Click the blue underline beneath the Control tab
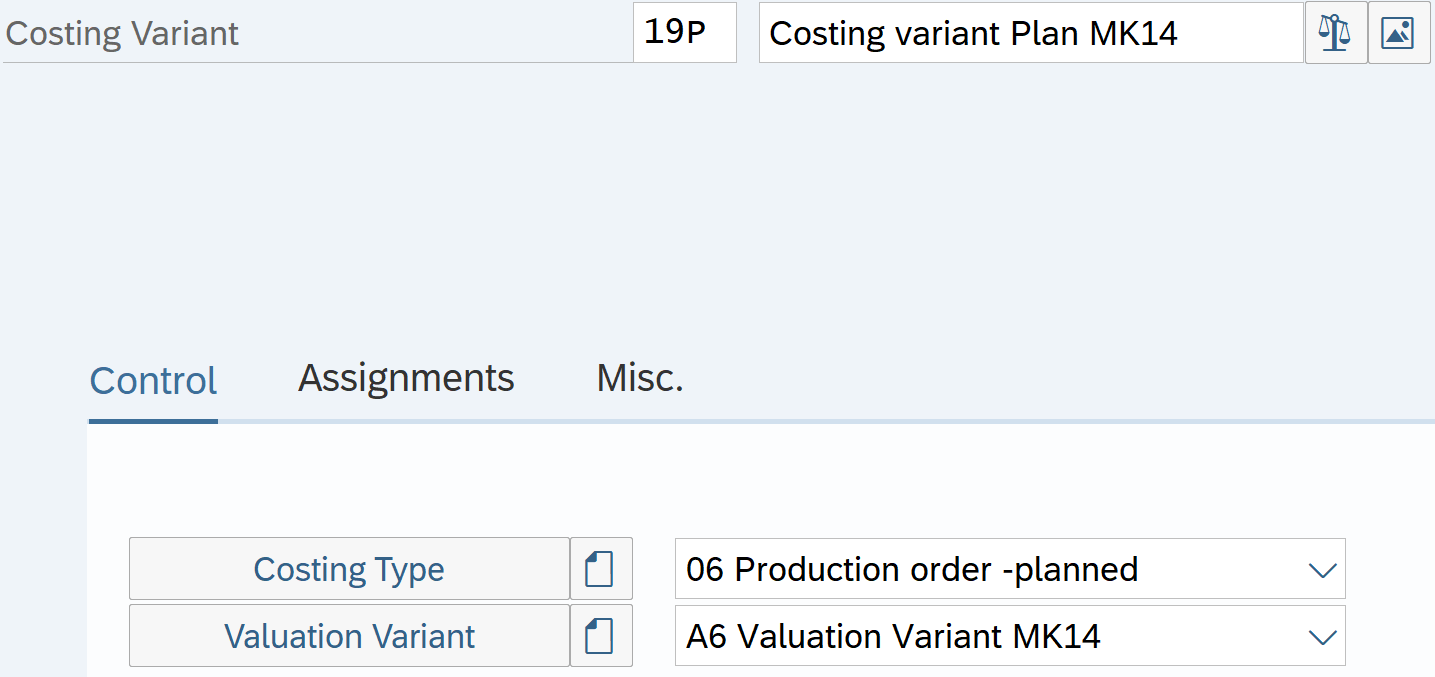This screenshot has width=1435, height=677. 153,420
